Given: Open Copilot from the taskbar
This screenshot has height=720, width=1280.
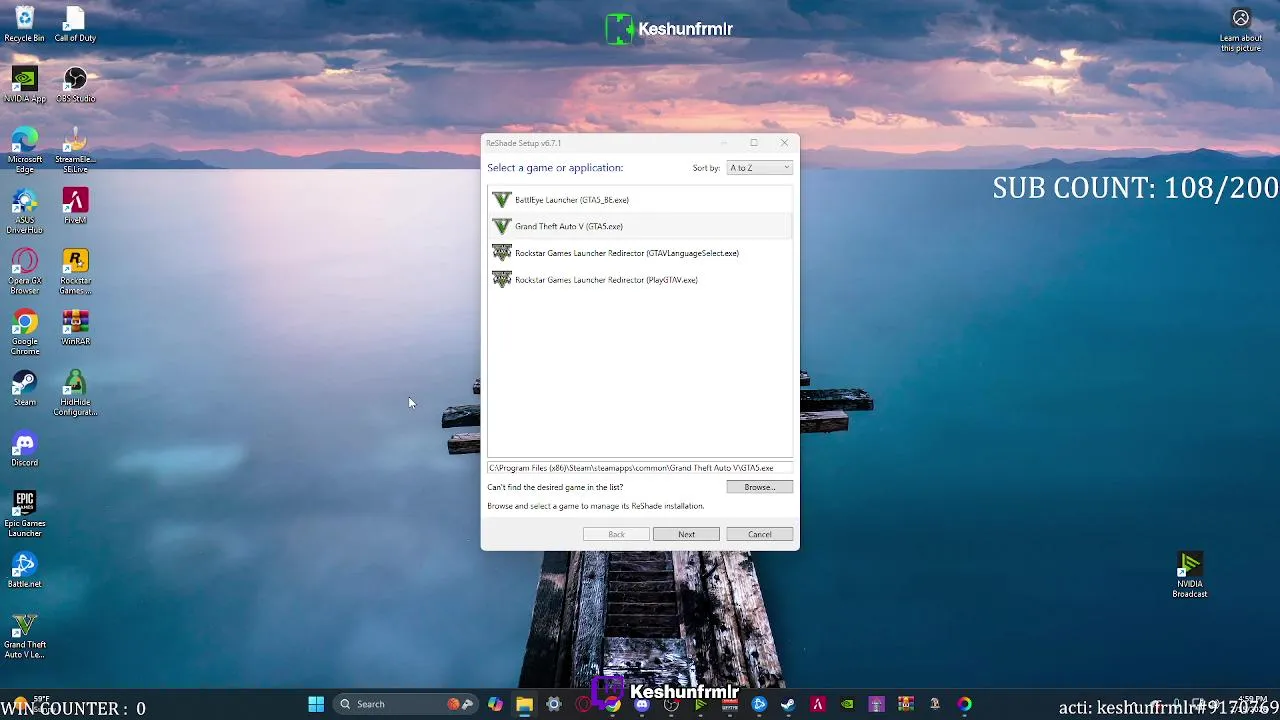Looking at the screenshot, I should tap(495, 704).
